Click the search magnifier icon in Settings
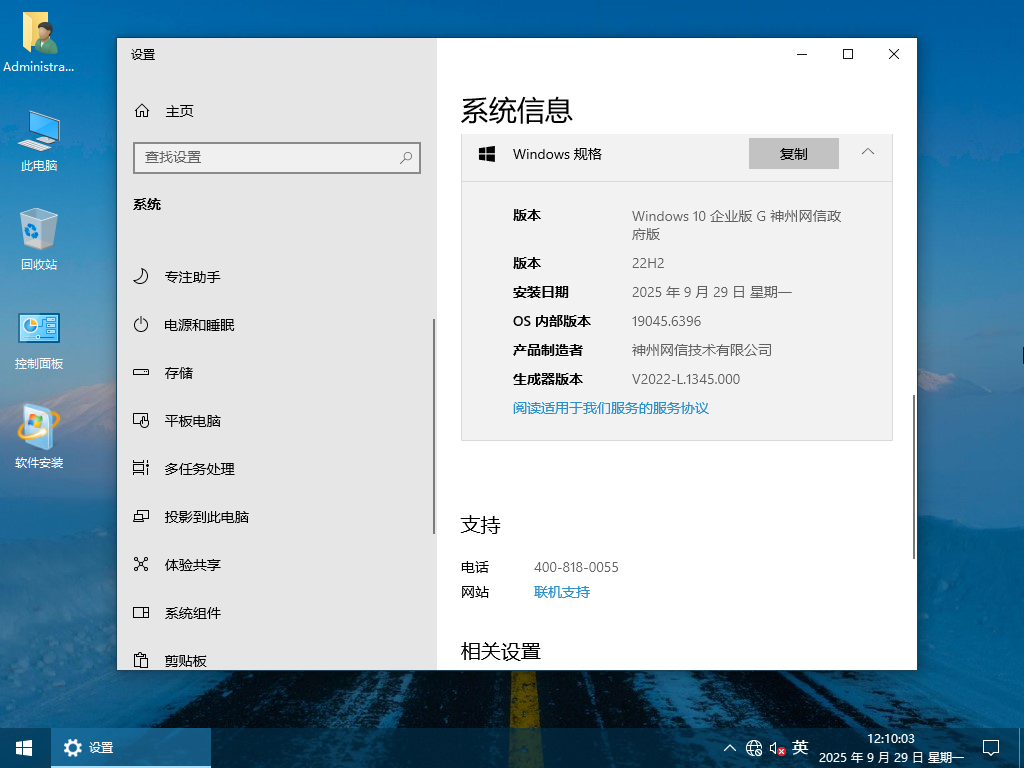Screen dimensions: 1024x768 pos(406,157)
